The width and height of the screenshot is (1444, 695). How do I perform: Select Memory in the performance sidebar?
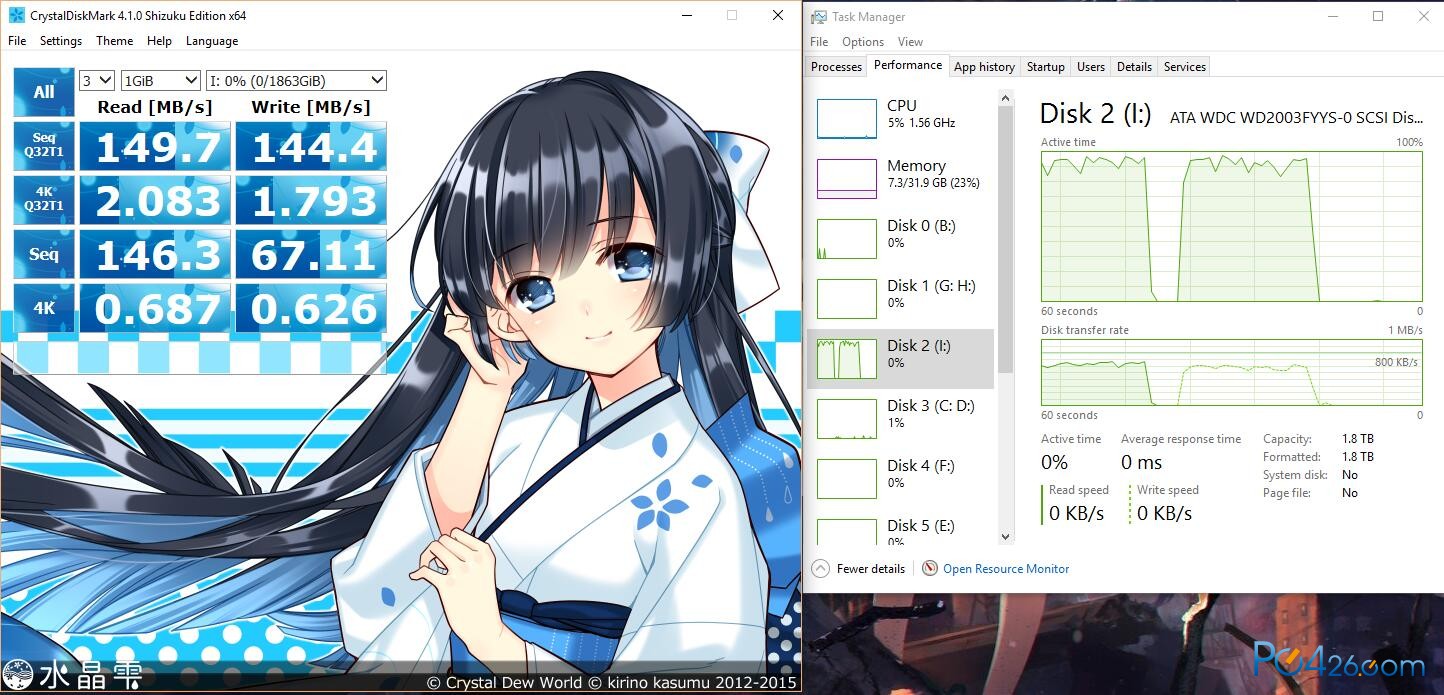pyautogui.click(x=900, y=179)
